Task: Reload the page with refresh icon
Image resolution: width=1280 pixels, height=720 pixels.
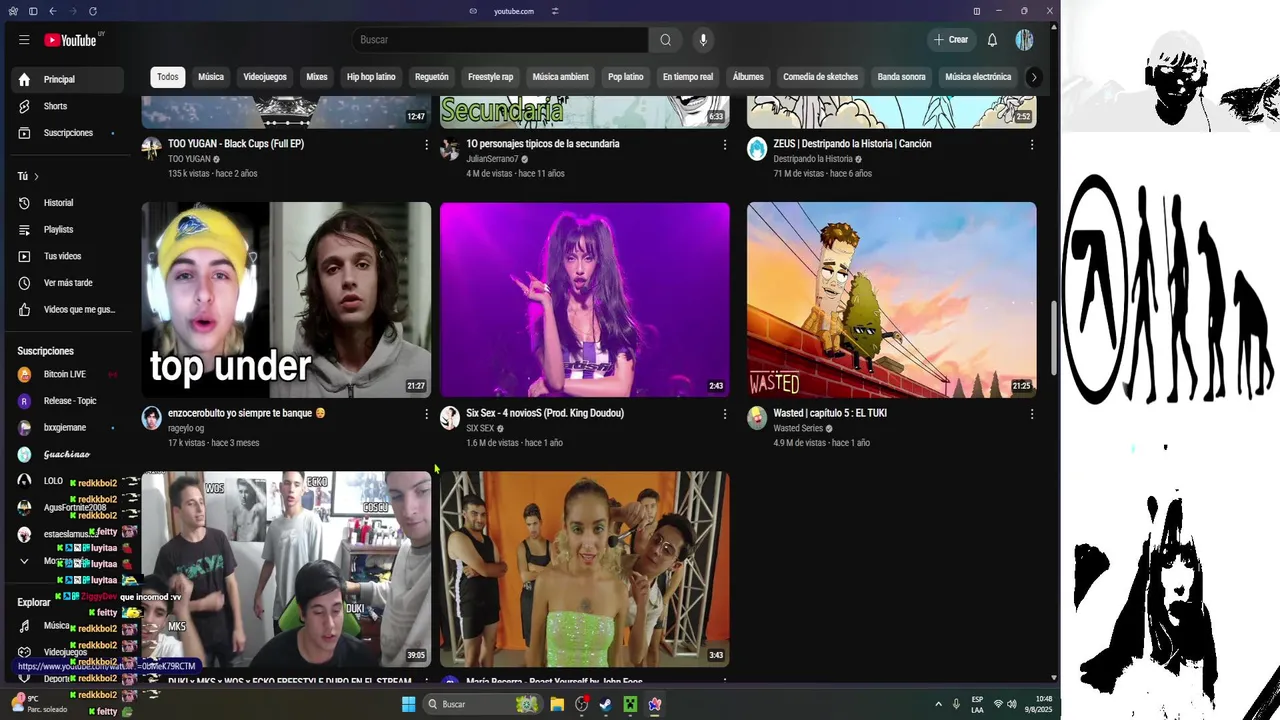Action: pos(93,11)
